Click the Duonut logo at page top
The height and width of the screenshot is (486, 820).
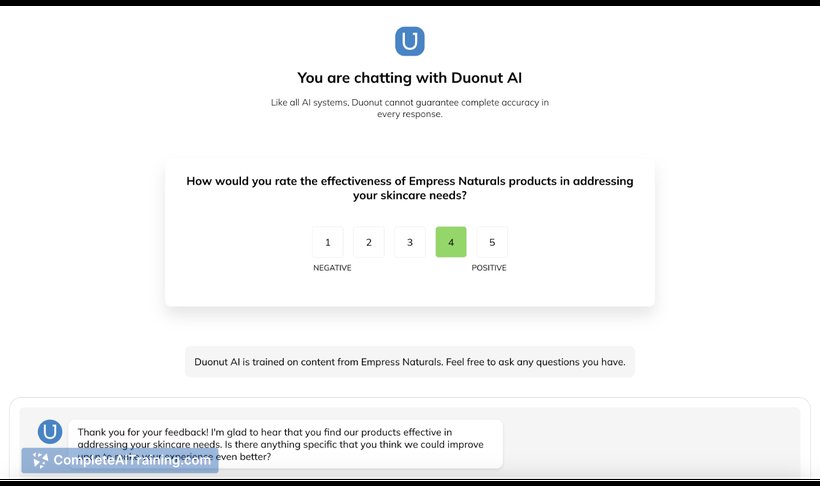click(x=409, y=41)
